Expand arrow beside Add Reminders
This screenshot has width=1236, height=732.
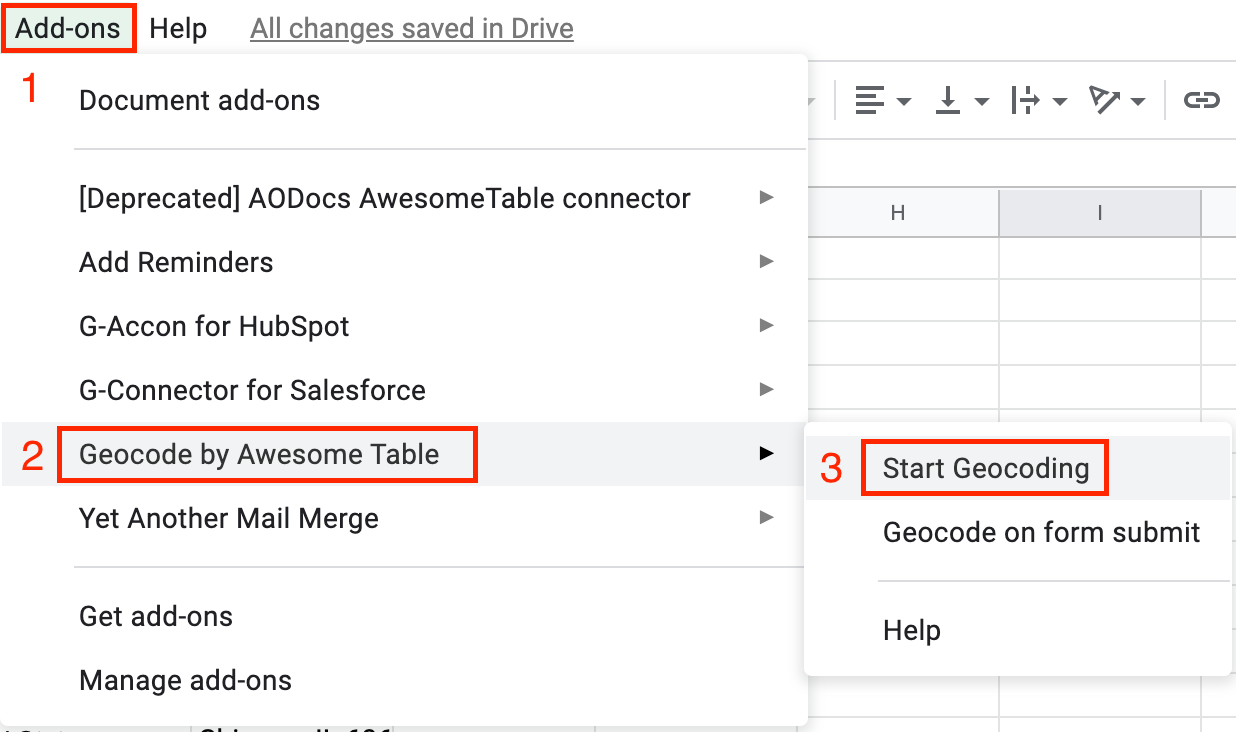click(767, 262)
